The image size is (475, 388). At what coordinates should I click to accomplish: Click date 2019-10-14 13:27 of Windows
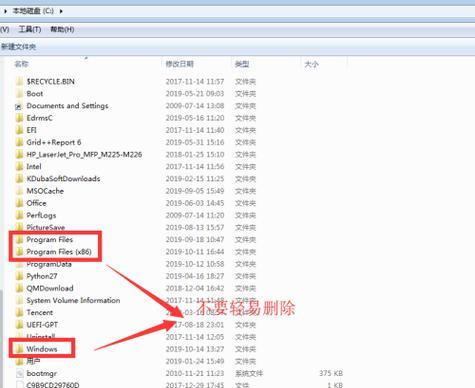(195, 349)
